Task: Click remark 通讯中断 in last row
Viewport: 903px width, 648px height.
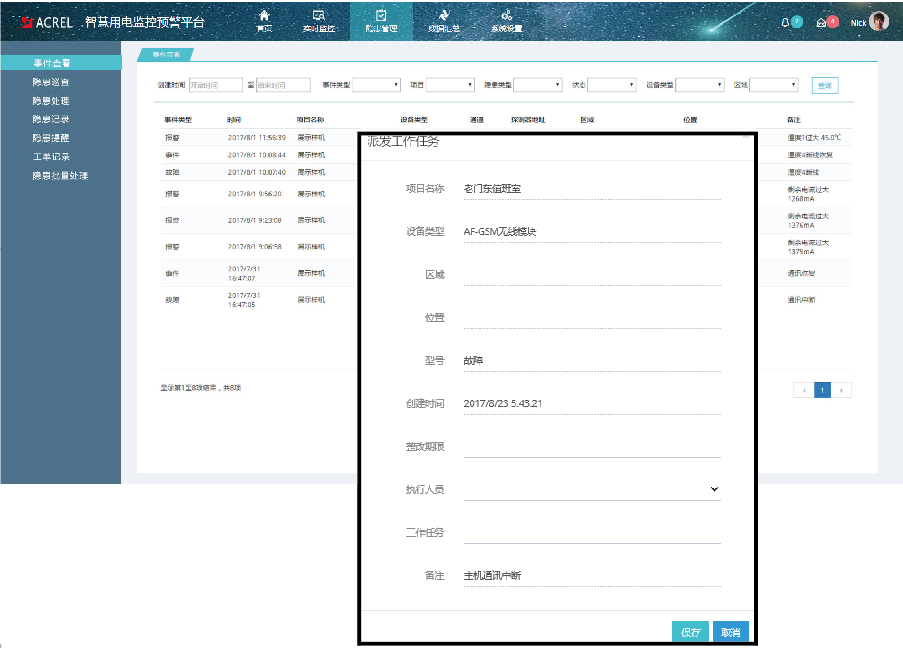Action: [x=801, y=300]
